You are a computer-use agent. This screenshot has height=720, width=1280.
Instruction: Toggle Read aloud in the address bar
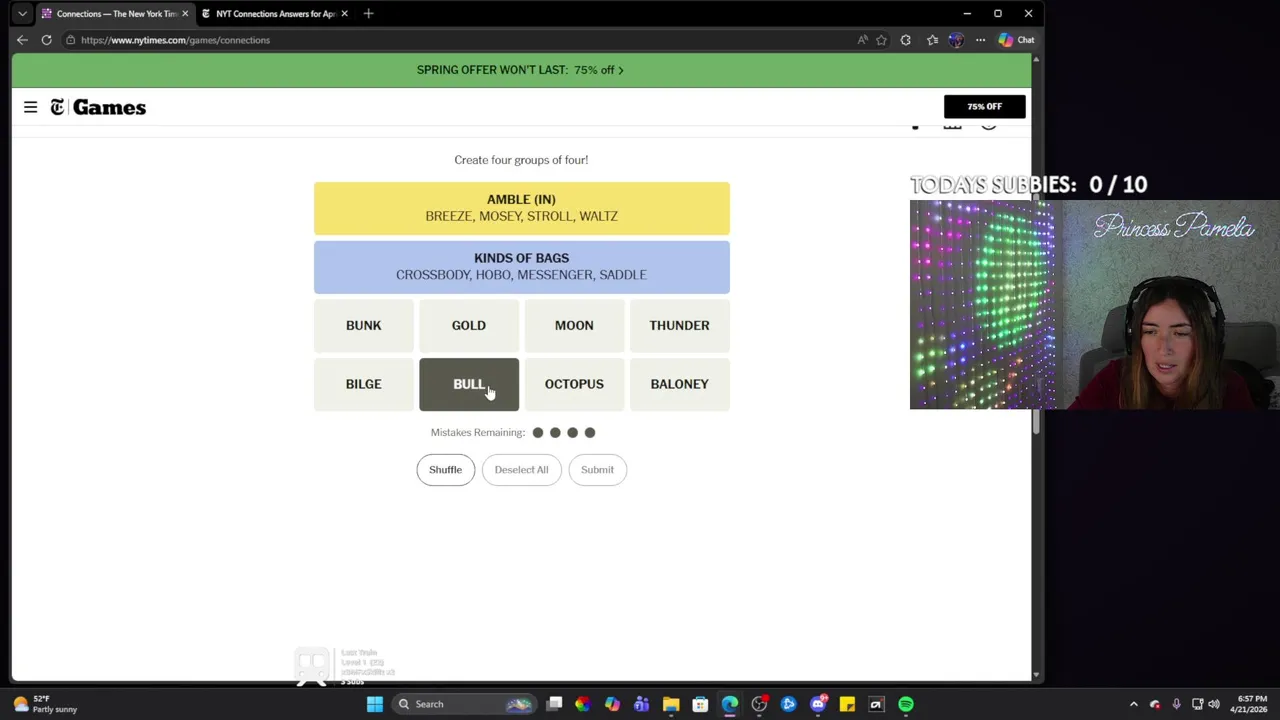pyautogui.click(x=862, y=40)
